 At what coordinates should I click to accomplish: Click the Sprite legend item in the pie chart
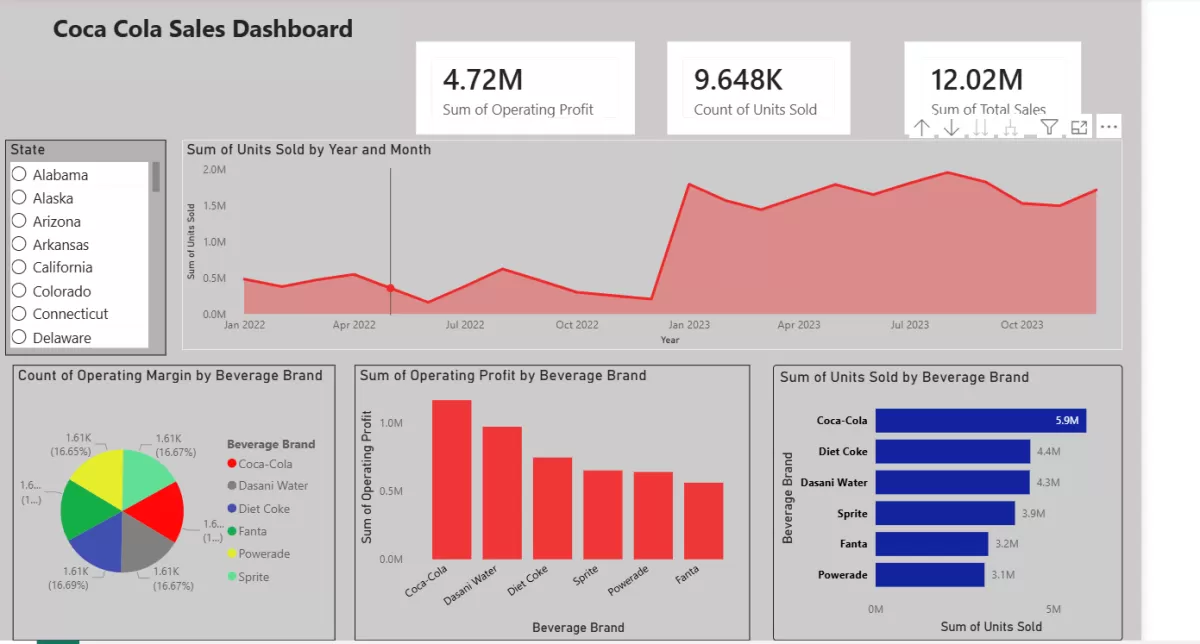click(x=255, y=577)
